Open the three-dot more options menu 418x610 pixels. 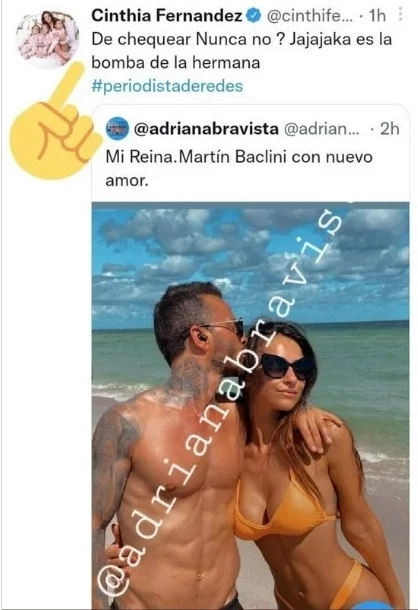click(401, 15)
